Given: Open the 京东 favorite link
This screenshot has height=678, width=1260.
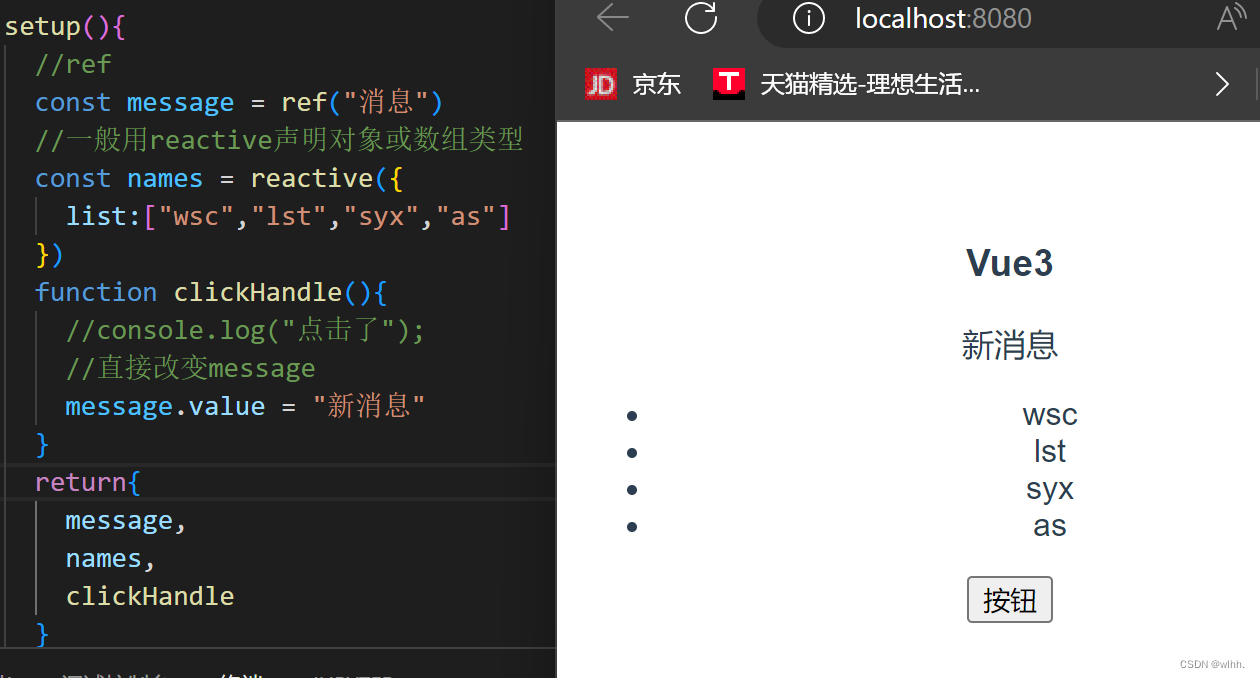Looking at the screenshot, I should (656, 84).
